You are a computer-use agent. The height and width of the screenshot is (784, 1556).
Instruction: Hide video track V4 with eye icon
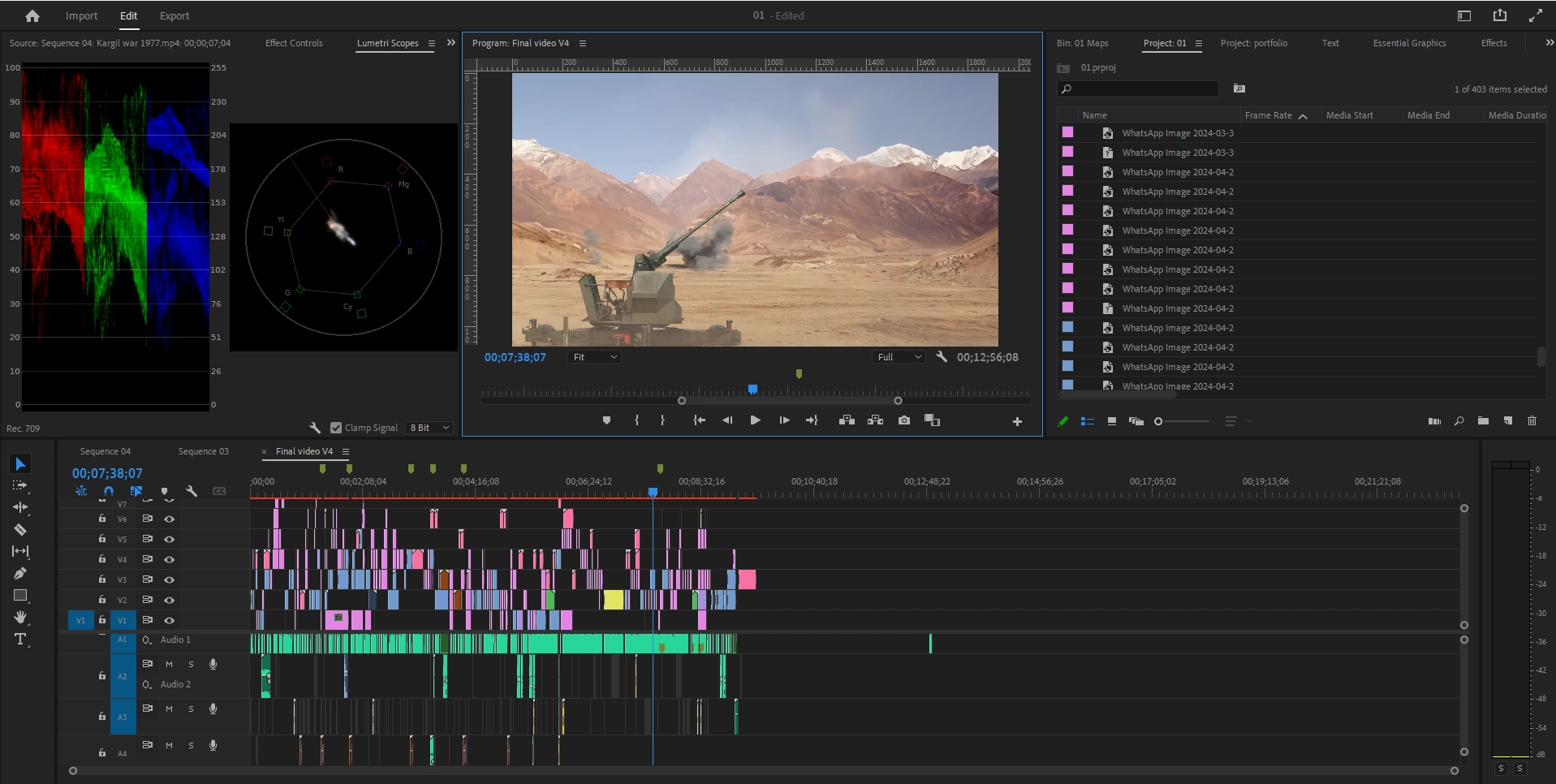pyautogui.click(x=170, y=559)
